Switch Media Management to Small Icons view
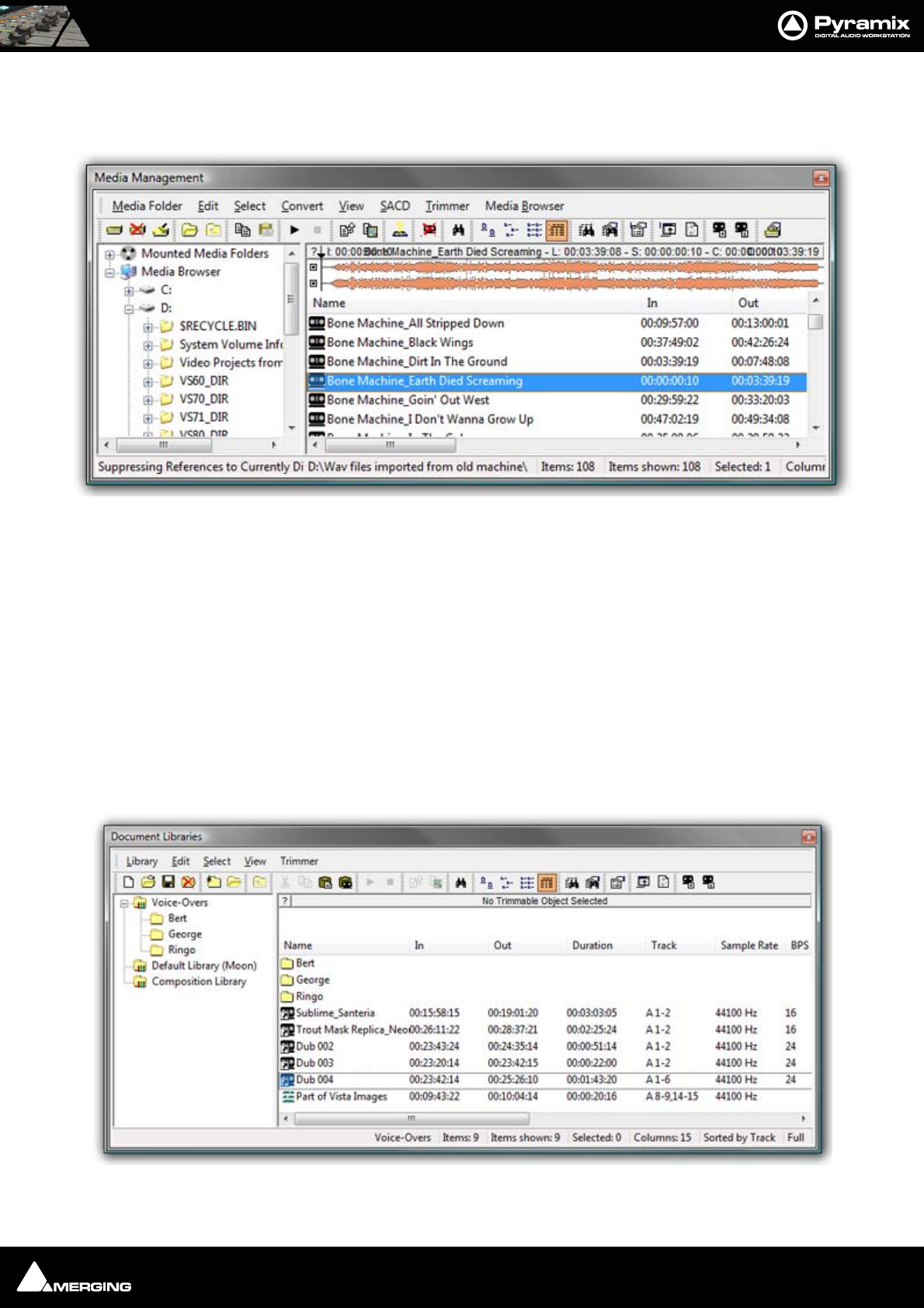The height and width of the screenshot is (1308, 924). 511,230
